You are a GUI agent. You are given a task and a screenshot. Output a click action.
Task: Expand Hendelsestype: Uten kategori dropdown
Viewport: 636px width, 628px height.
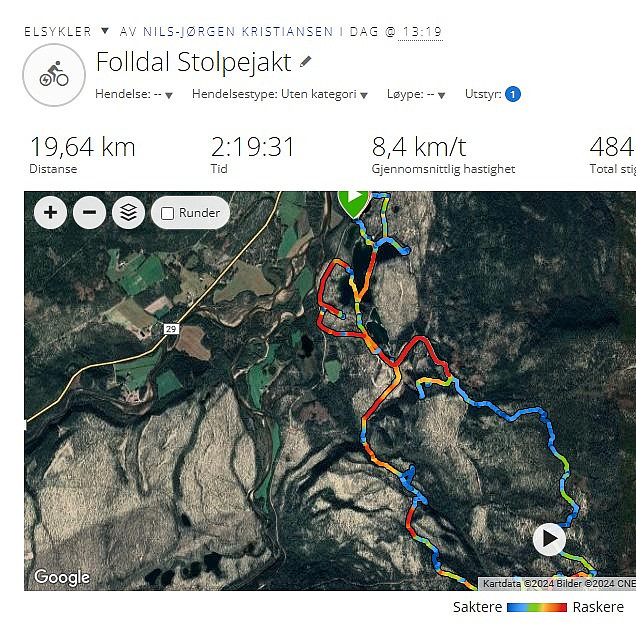280,95
